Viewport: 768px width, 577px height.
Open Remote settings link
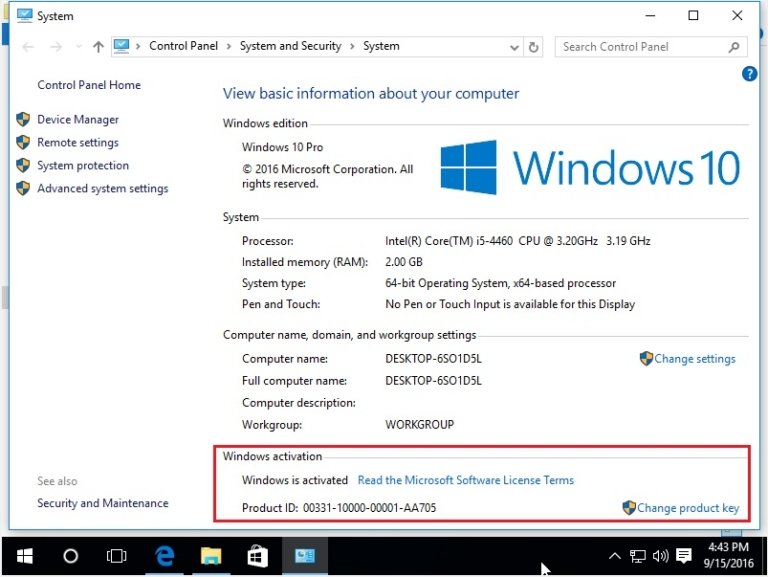click(x=78, y=143)
